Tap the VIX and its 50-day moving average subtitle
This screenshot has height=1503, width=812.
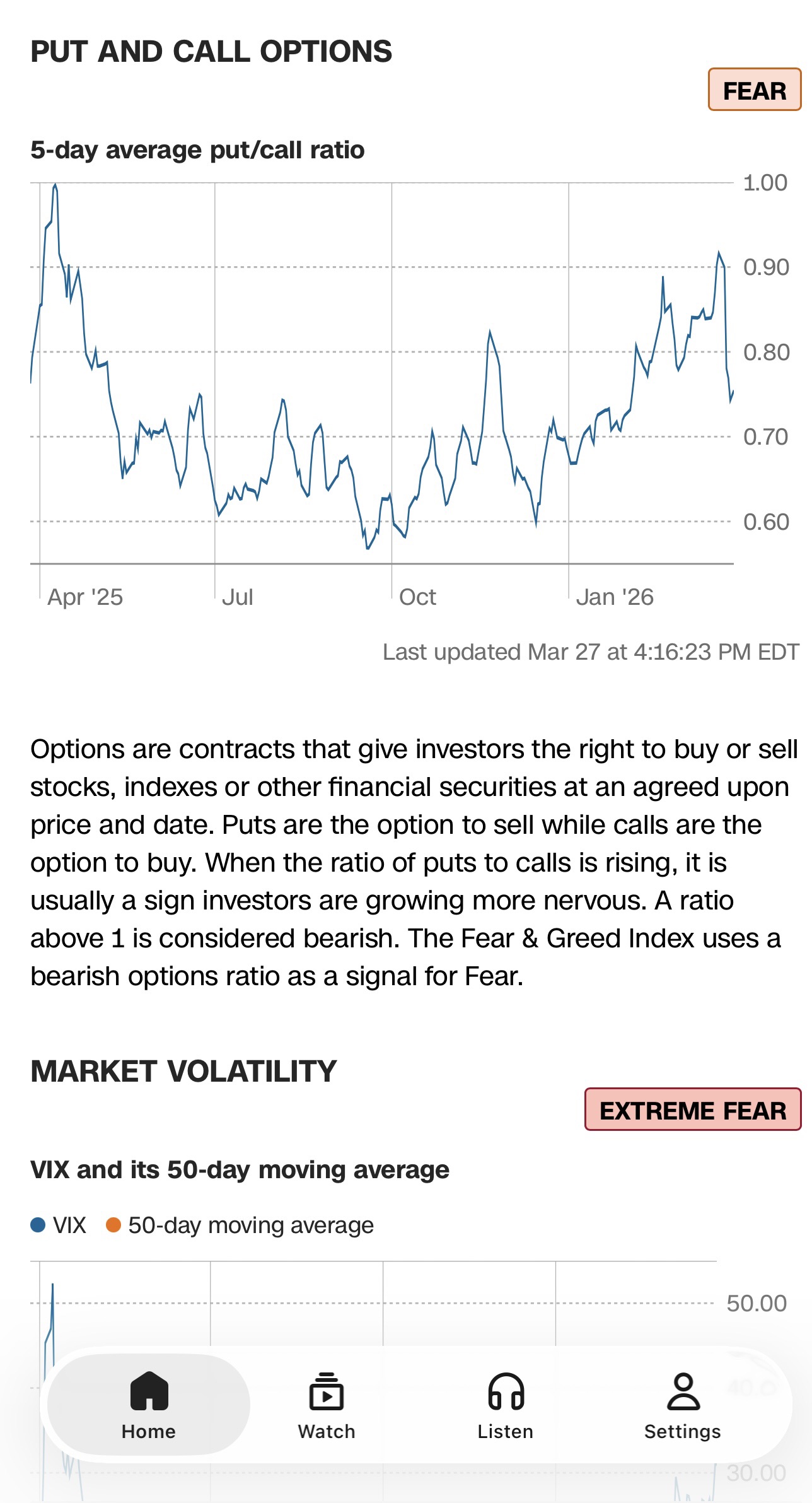tap(240, 1170)
